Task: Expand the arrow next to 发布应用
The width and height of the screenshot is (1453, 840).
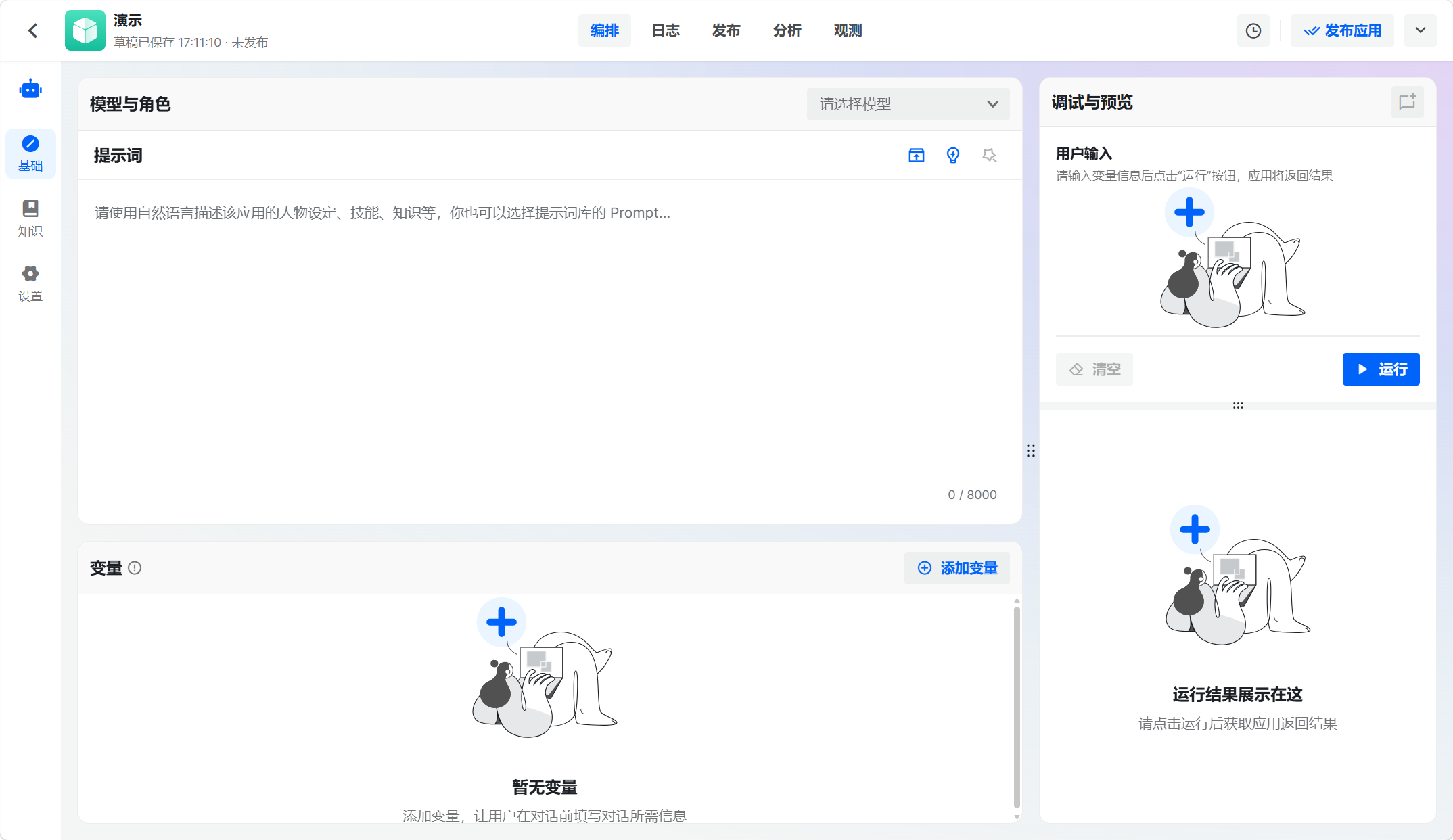Action: tap(1420, 30)
